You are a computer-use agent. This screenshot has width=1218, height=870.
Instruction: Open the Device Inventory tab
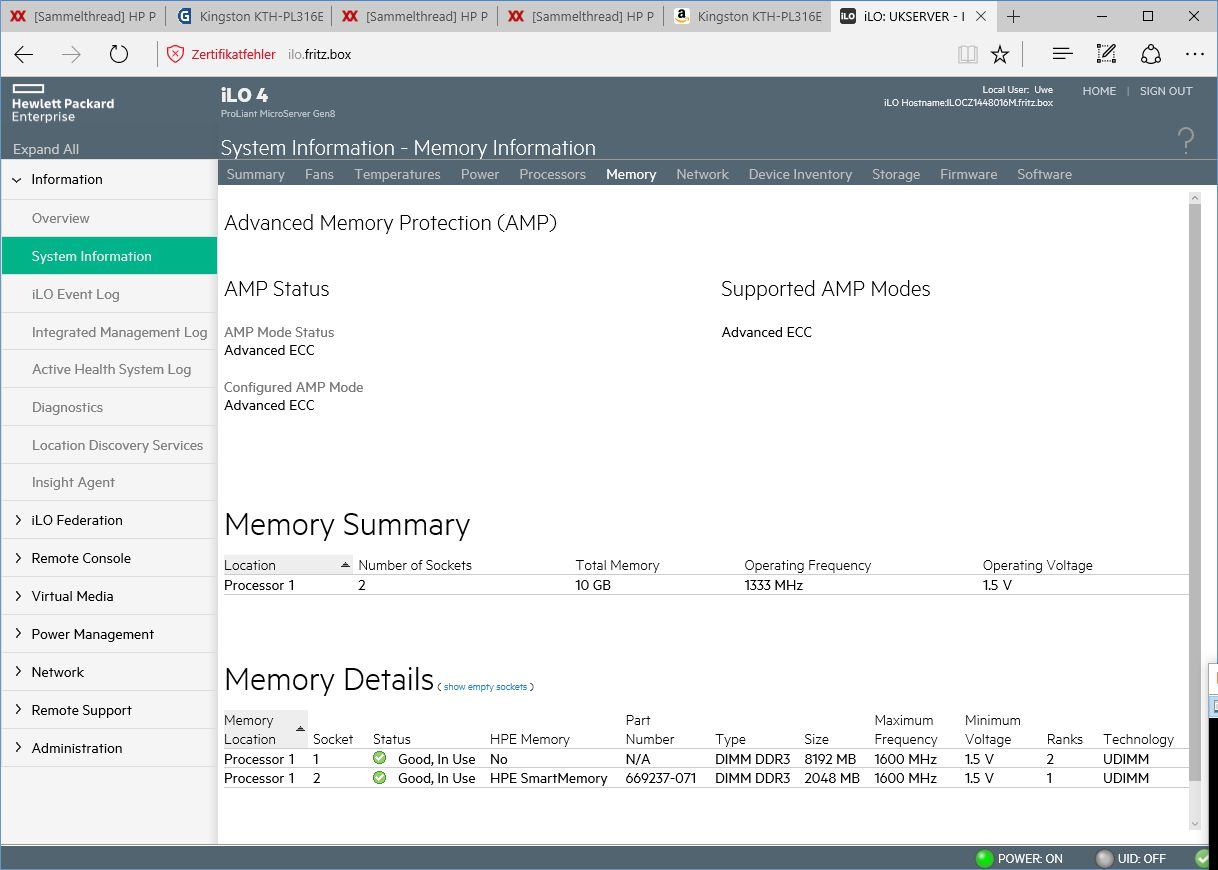[x=800, y=174]
